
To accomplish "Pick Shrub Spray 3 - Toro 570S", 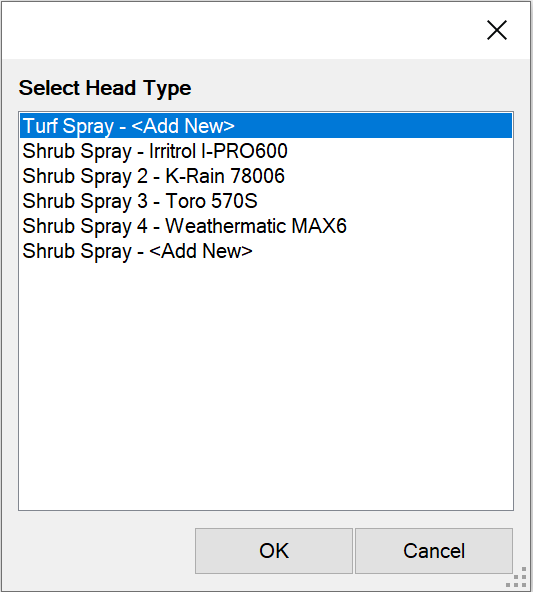I will point(266,201).
